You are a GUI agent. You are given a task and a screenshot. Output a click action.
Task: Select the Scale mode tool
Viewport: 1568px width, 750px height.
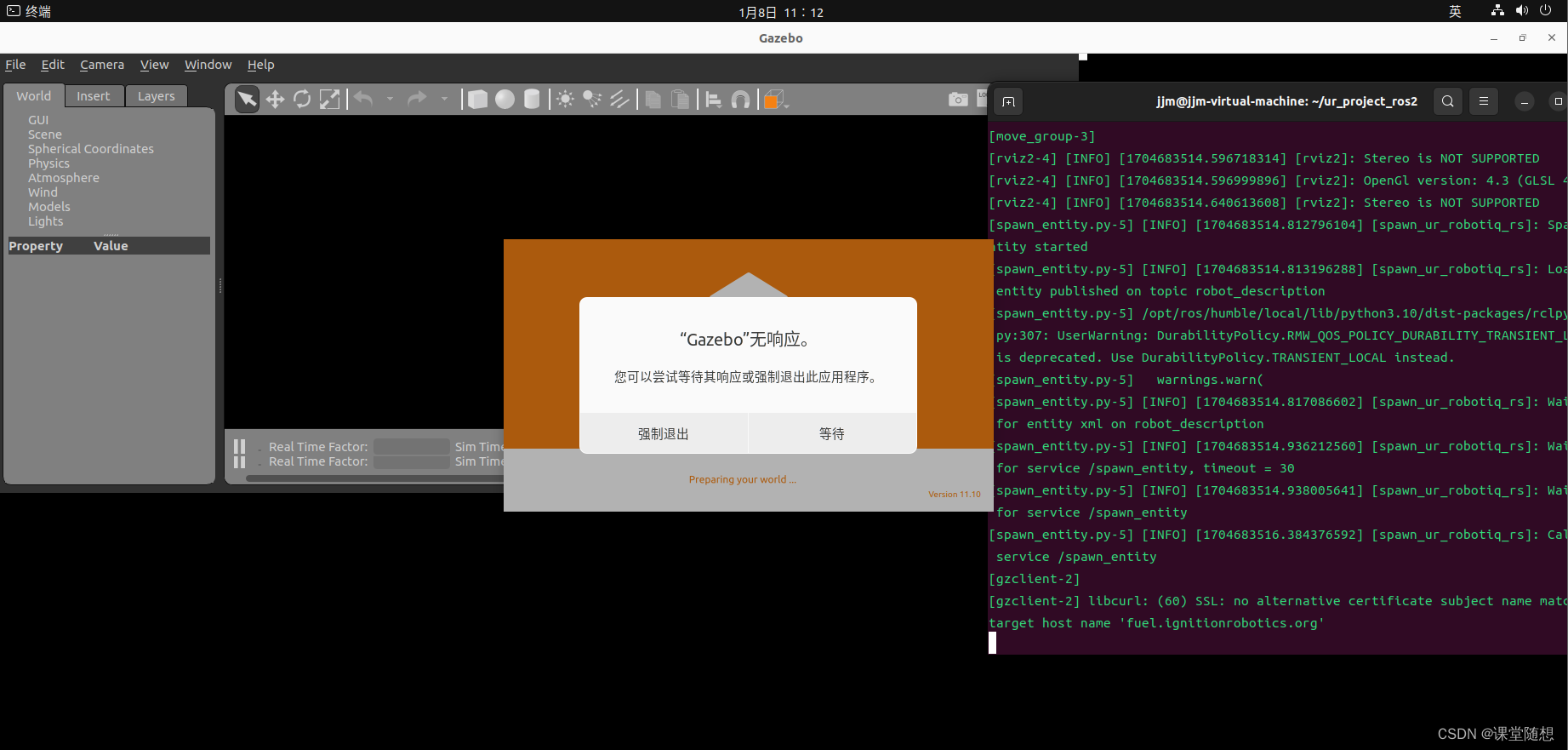[329, 100]
